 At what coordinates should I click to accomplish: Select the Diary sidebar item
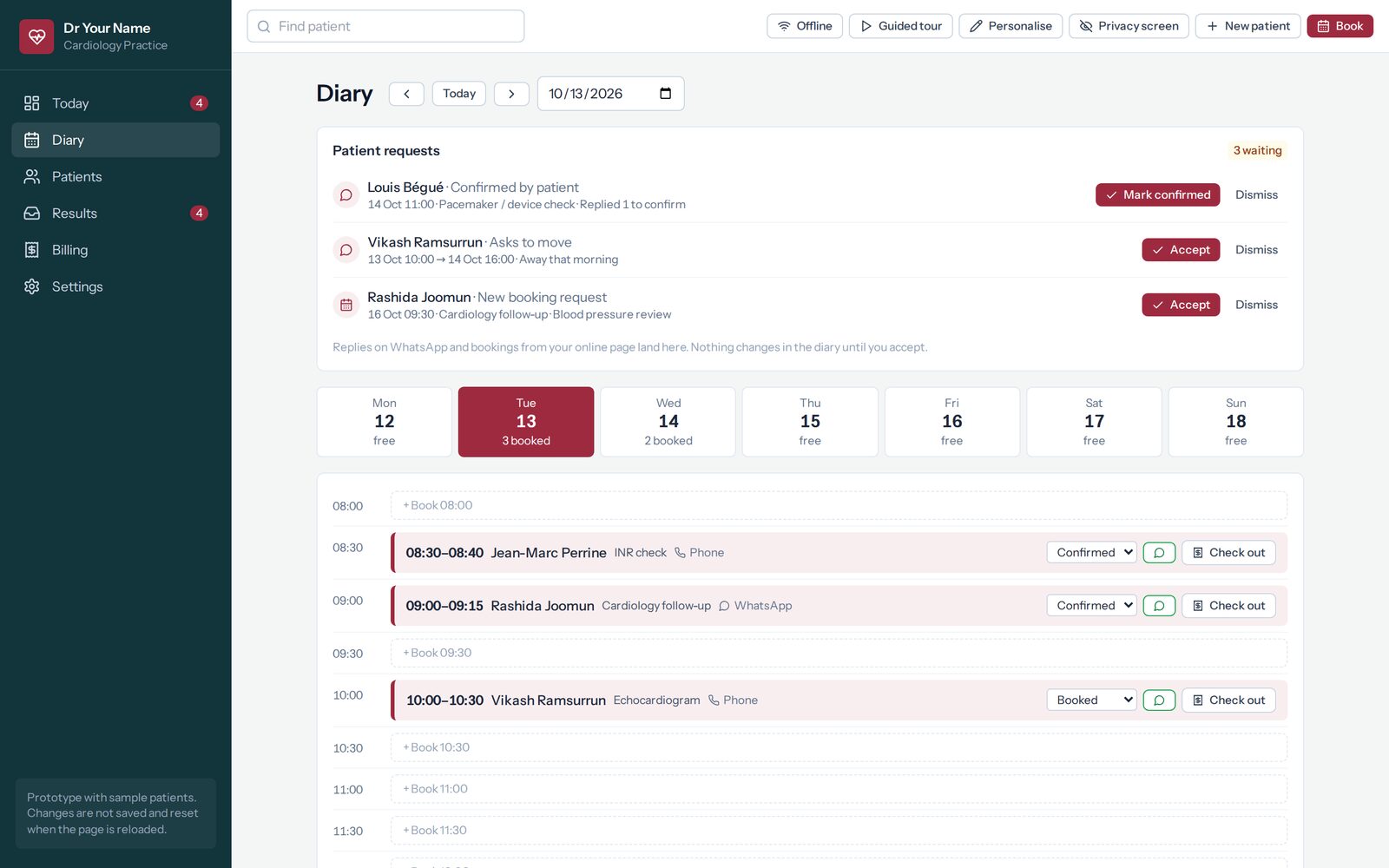[x=115, y=140]
